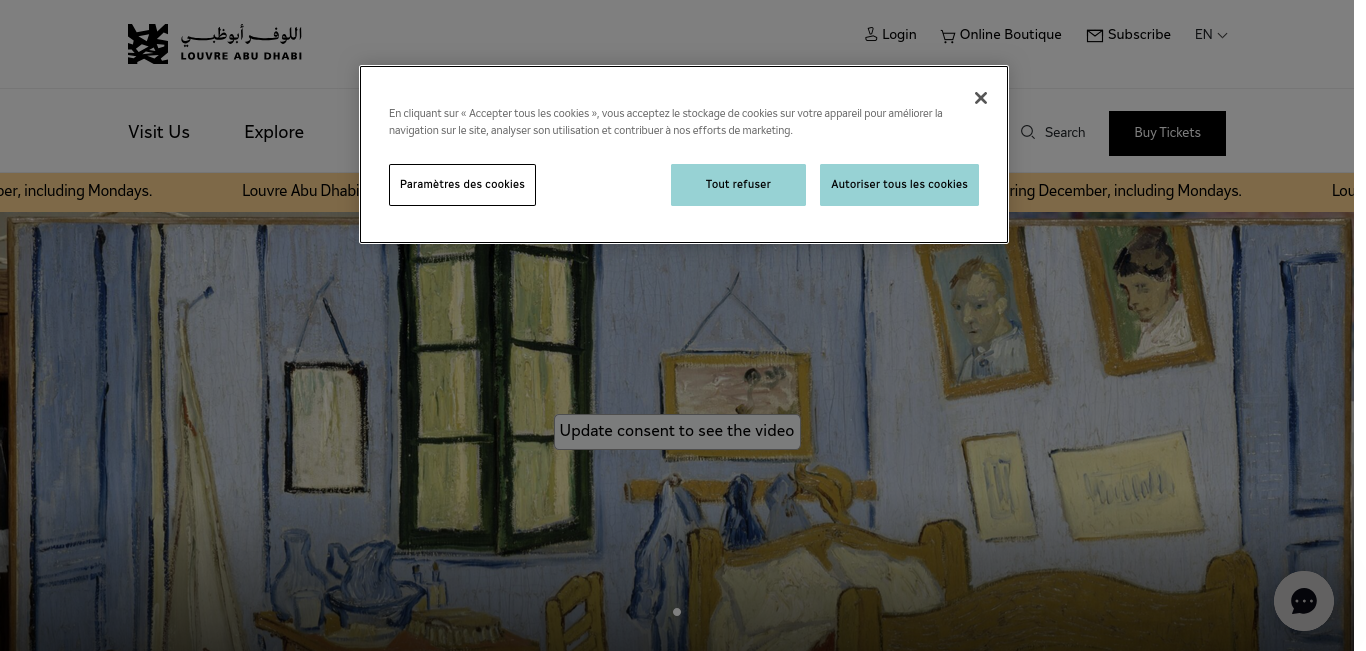Click Autoriser tous les cookies

[899, 185]
